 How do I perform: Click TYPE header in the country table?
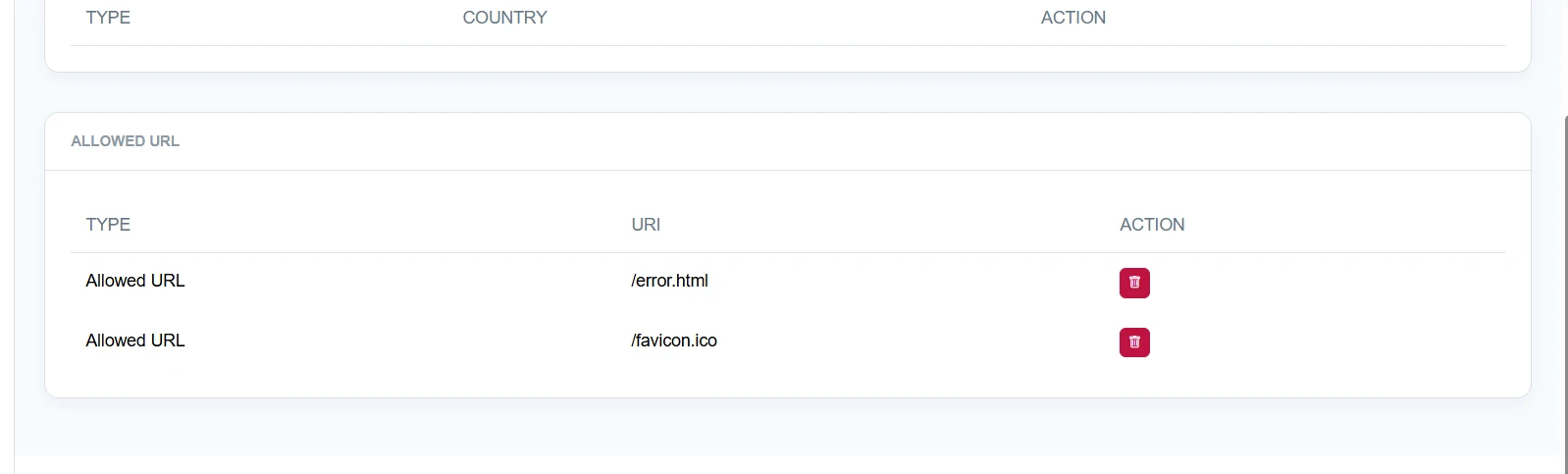pyautogui.click(x=108, y=18)
